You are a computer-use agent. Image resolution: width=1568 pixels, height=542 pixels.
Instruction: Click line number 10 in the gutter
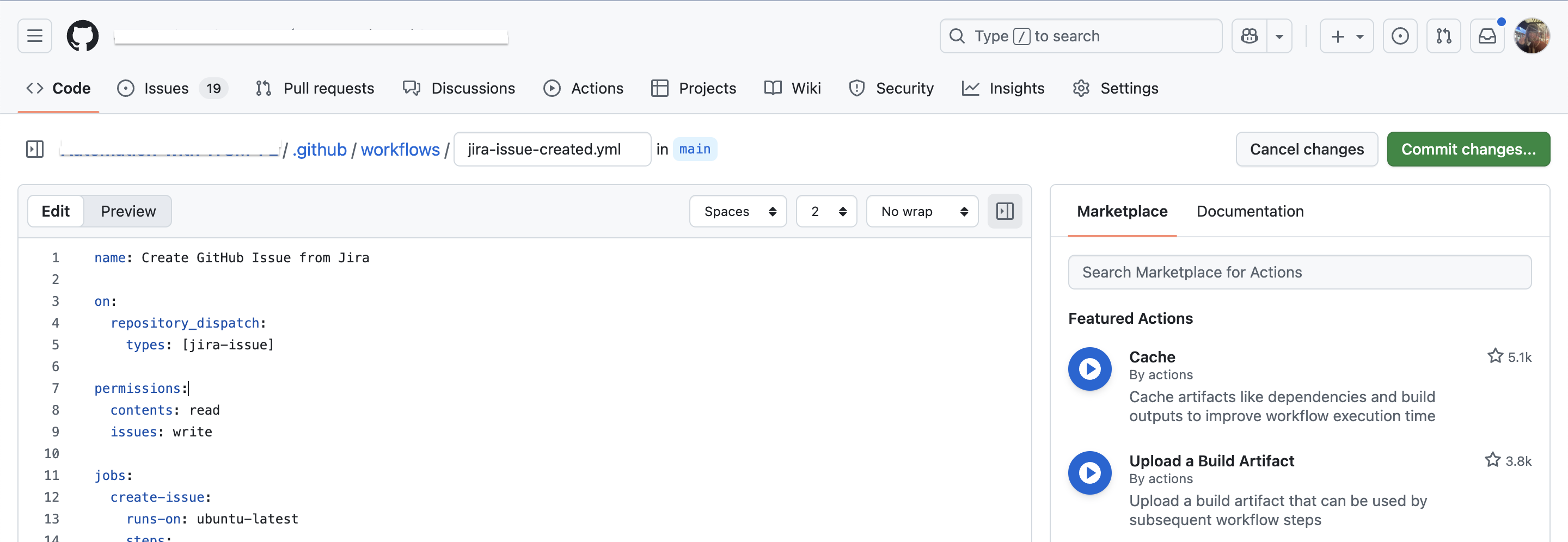point(51,453)
